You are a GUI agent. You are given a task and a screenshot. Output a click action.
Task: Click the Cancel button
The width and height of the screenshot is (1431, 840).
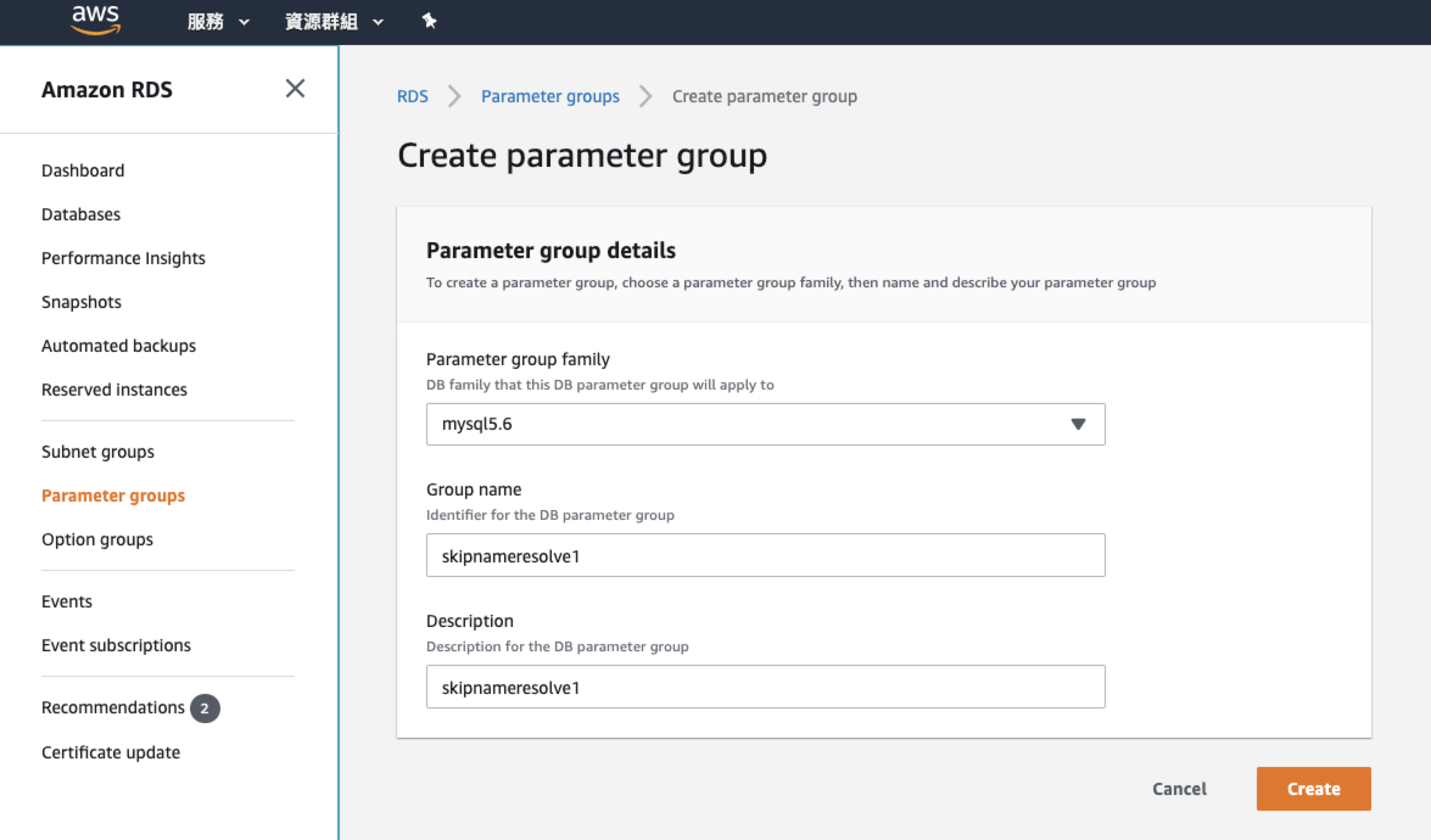[x=1179, y=789]
